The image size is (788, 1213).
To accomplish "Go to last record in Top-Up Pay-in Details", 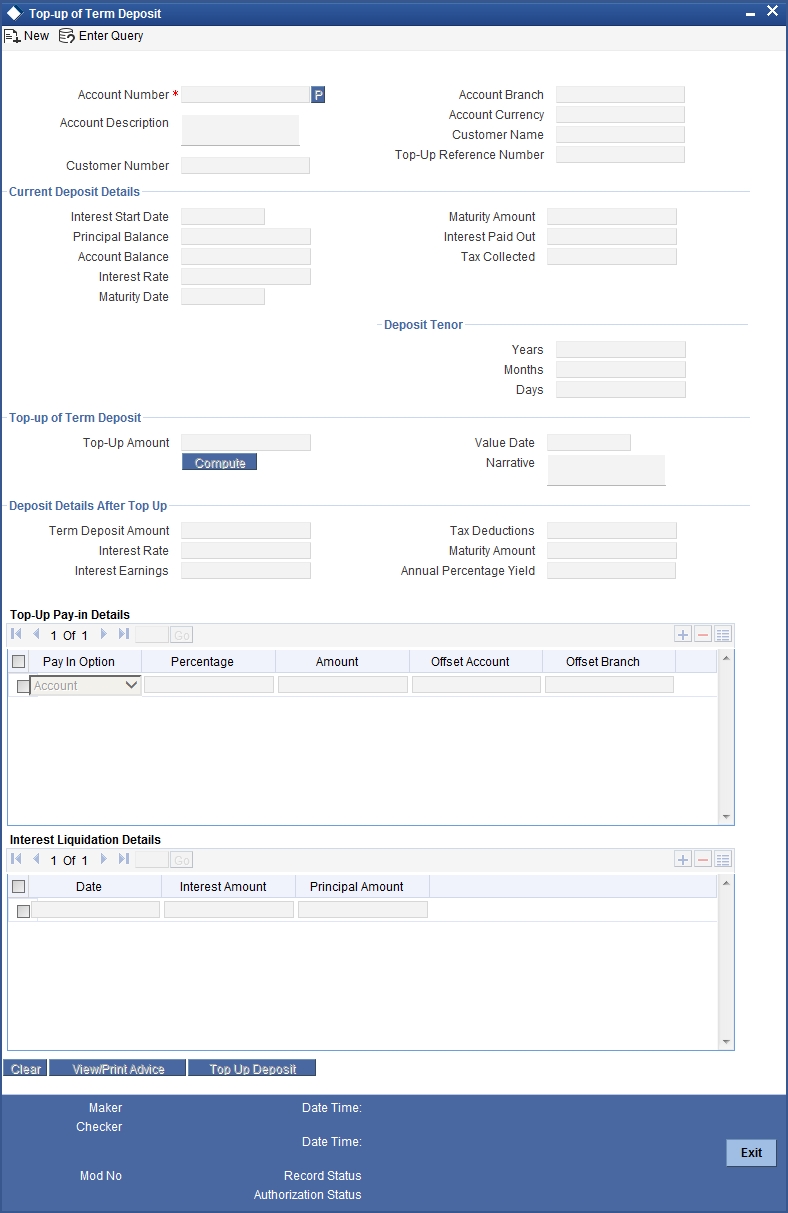I will click(123, 634).
